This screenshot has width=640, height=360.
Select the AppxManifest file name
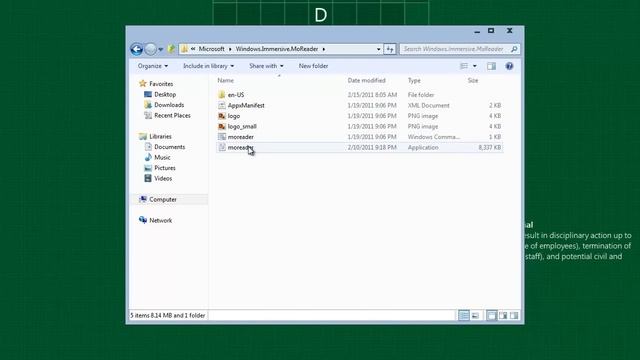click(x=246, y=105)
